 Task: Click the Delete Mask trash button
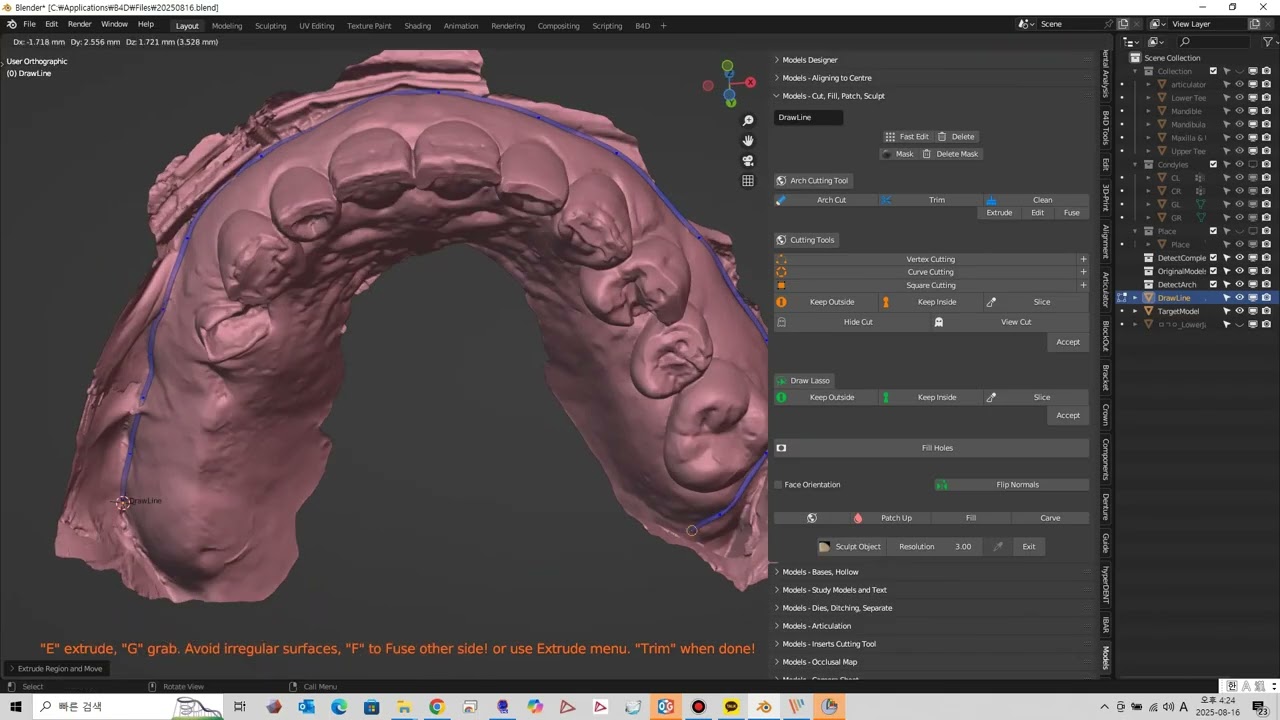(950, 154)
